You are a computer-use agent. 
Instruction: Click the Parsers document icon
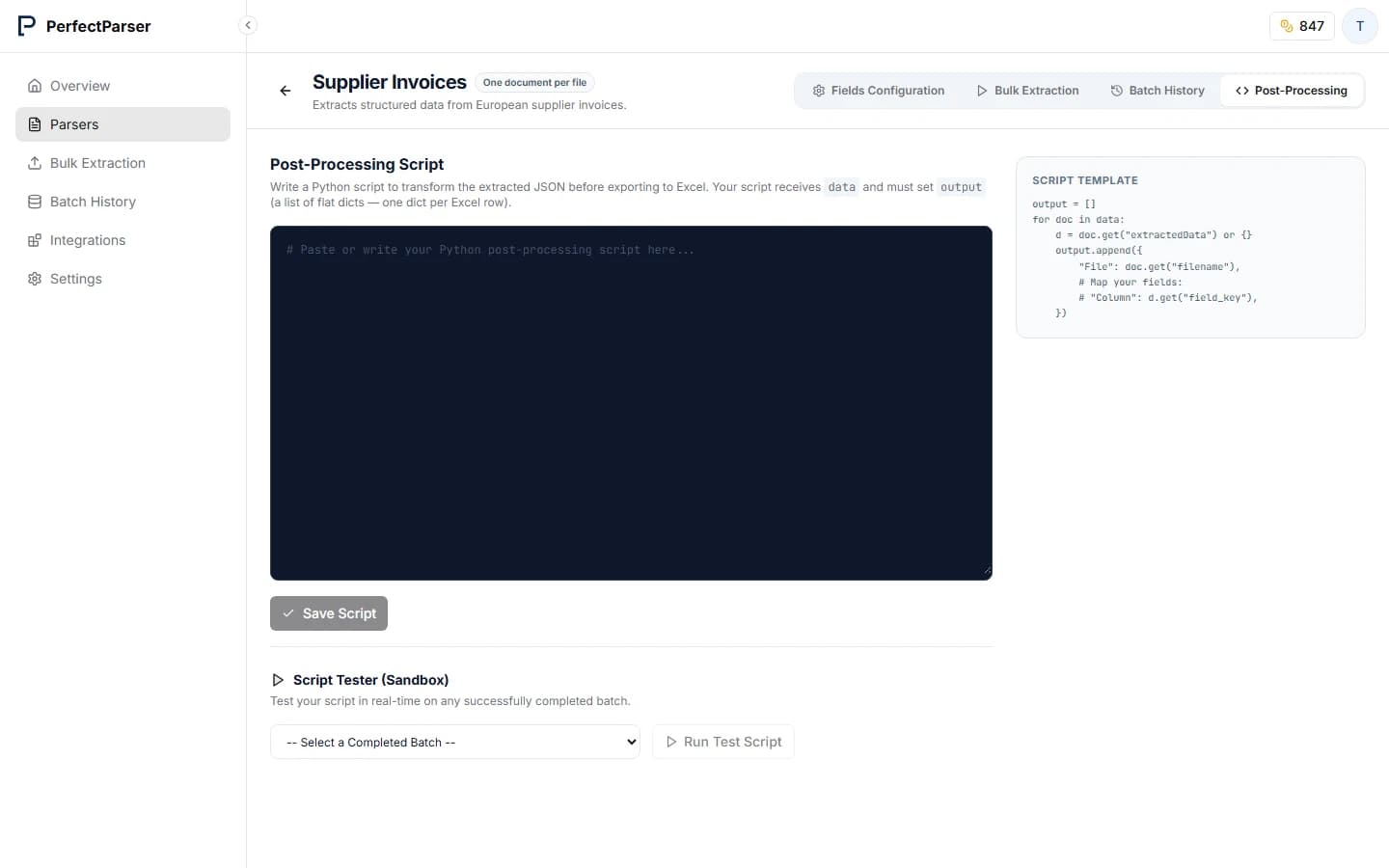click(35, 124)
